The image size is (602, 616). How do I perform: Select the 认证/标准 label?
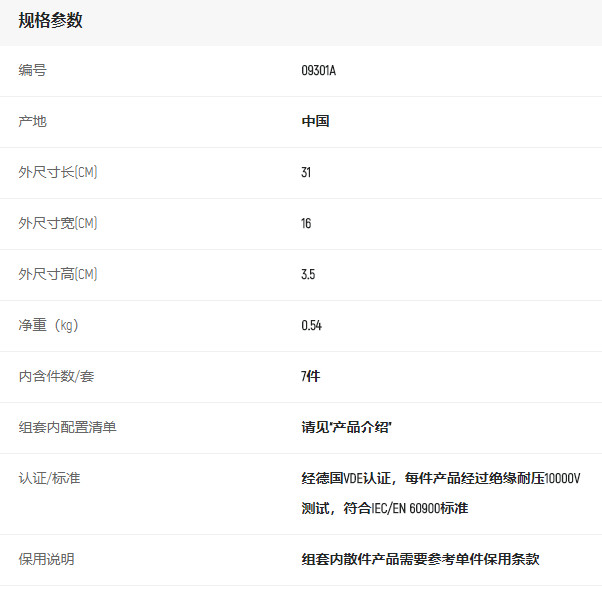coord(49,479)
